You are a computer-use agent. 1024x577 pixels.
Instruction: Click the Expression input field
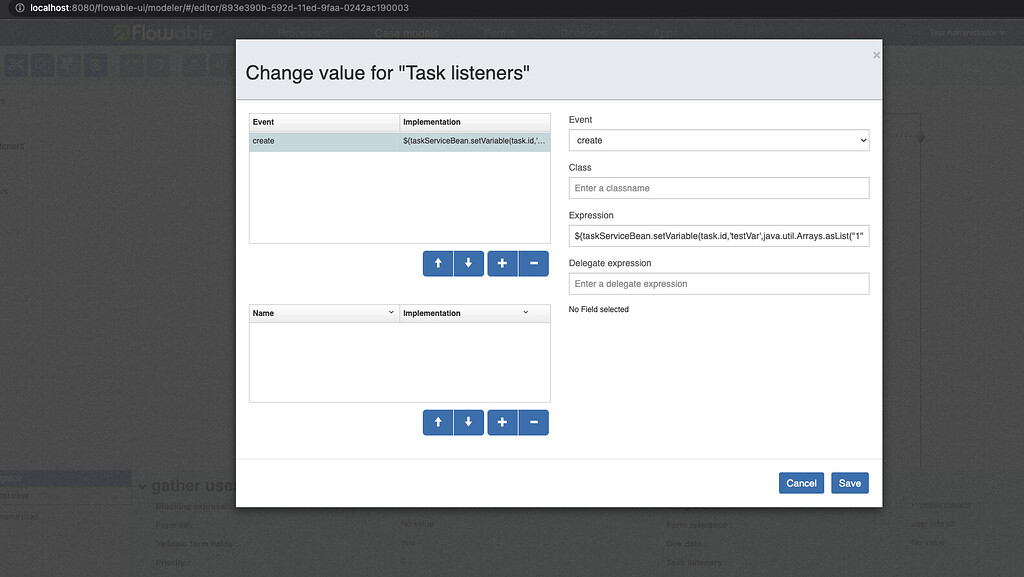click(x=718, y=235)
